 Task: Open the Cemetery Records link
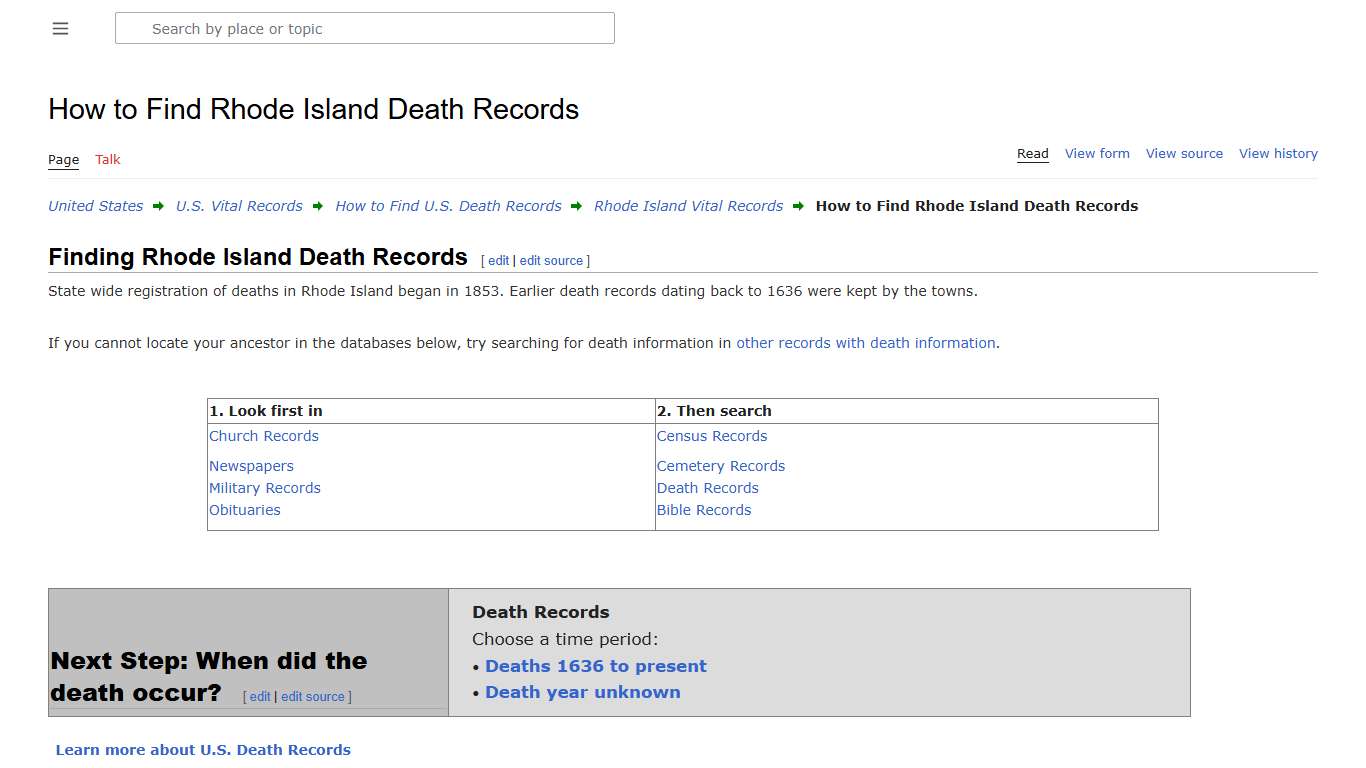pos(721,466)
